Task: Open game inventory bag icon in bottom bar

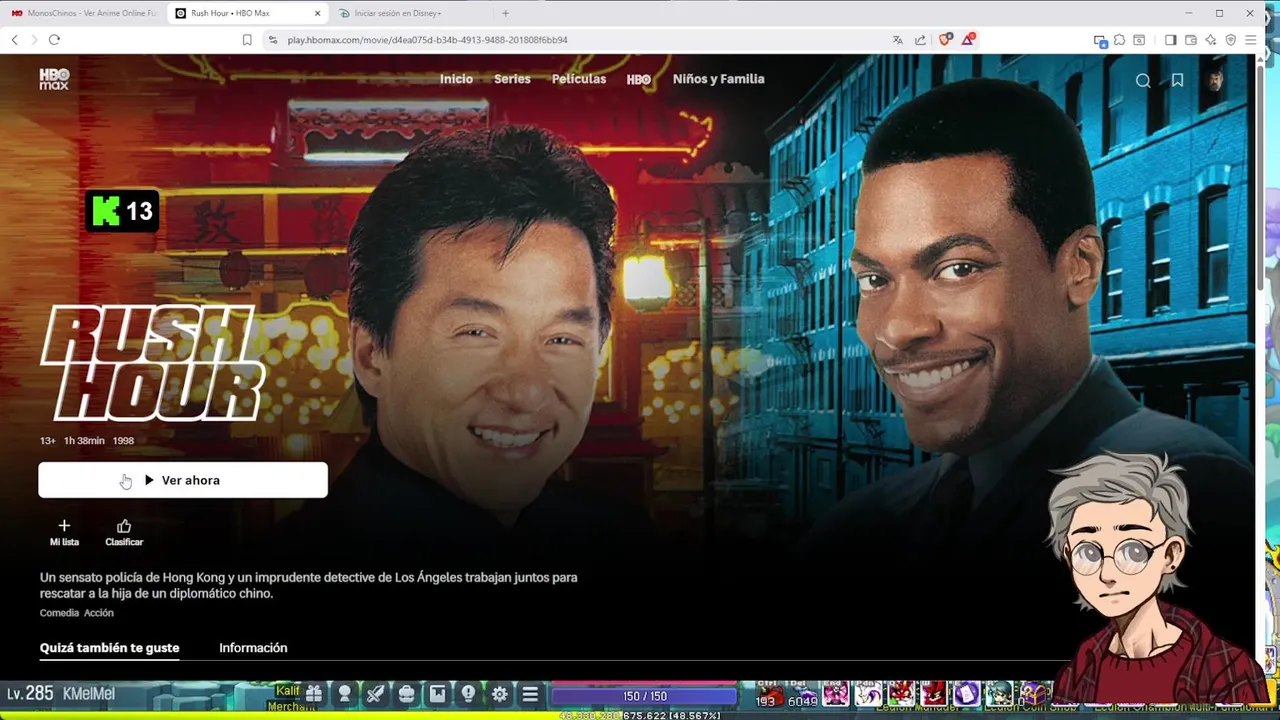Action: tap(406, 694)
